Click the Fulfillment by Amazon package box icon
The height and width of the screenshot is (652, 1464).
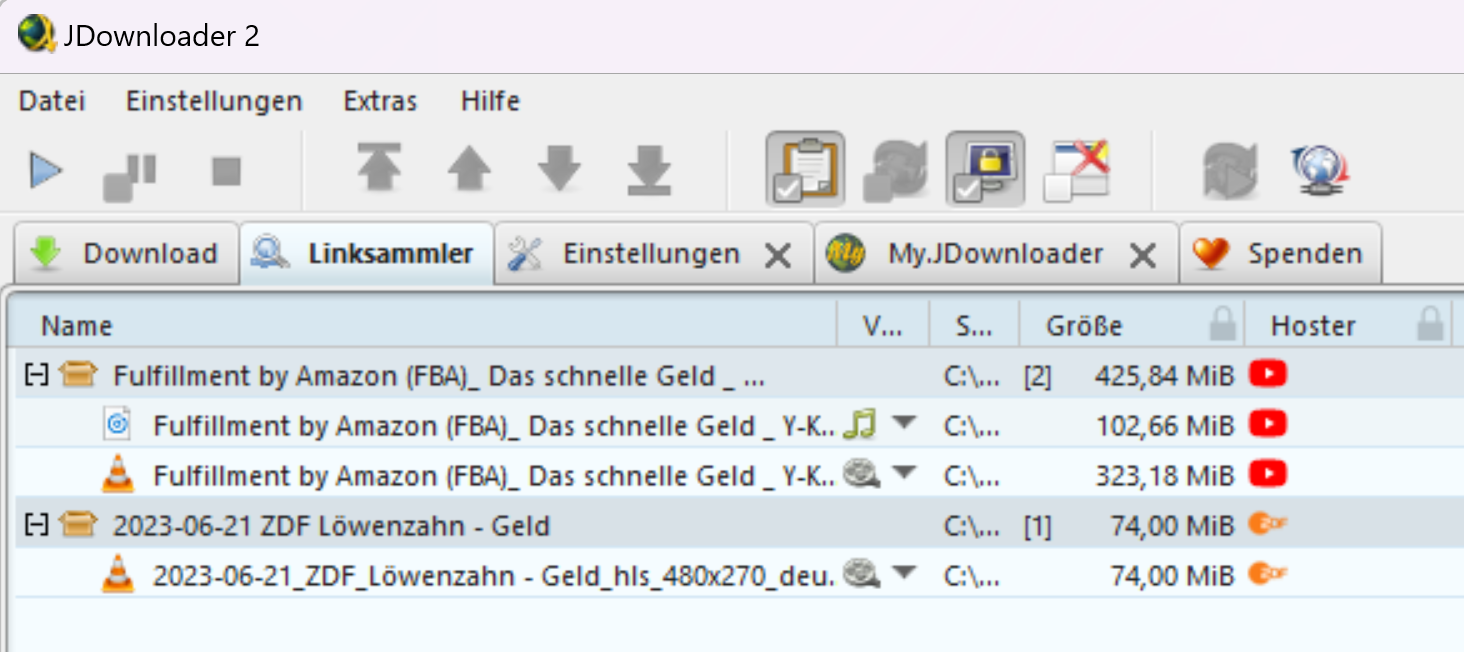[x=79, y=375]
